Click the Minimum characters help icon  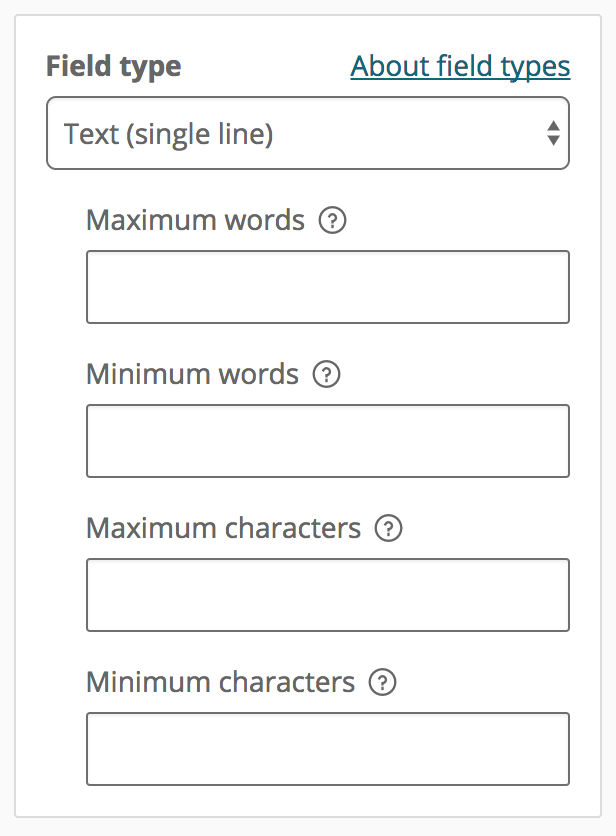(x=381, y=682)
